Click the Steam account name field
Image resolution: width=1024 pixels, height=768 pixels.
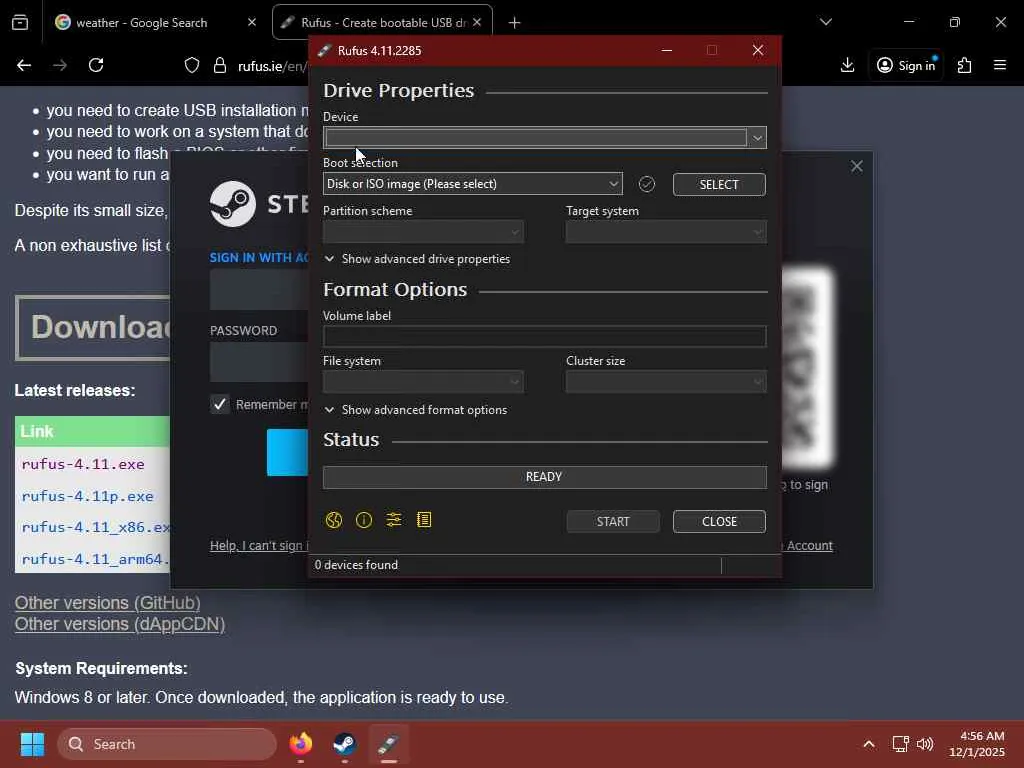[259, 289]
